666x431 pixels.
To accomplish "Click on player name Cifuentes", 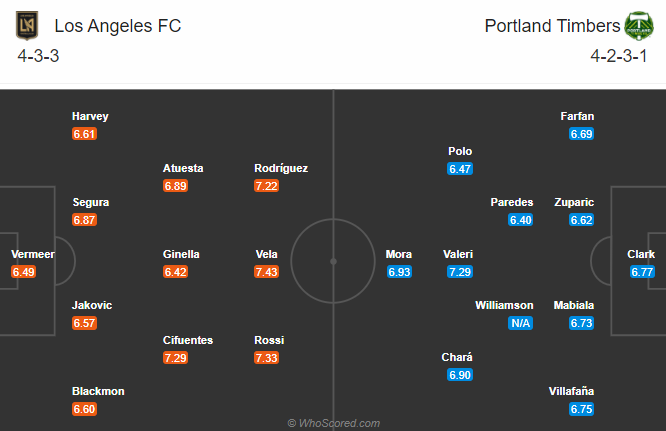I will coord(188,340).
